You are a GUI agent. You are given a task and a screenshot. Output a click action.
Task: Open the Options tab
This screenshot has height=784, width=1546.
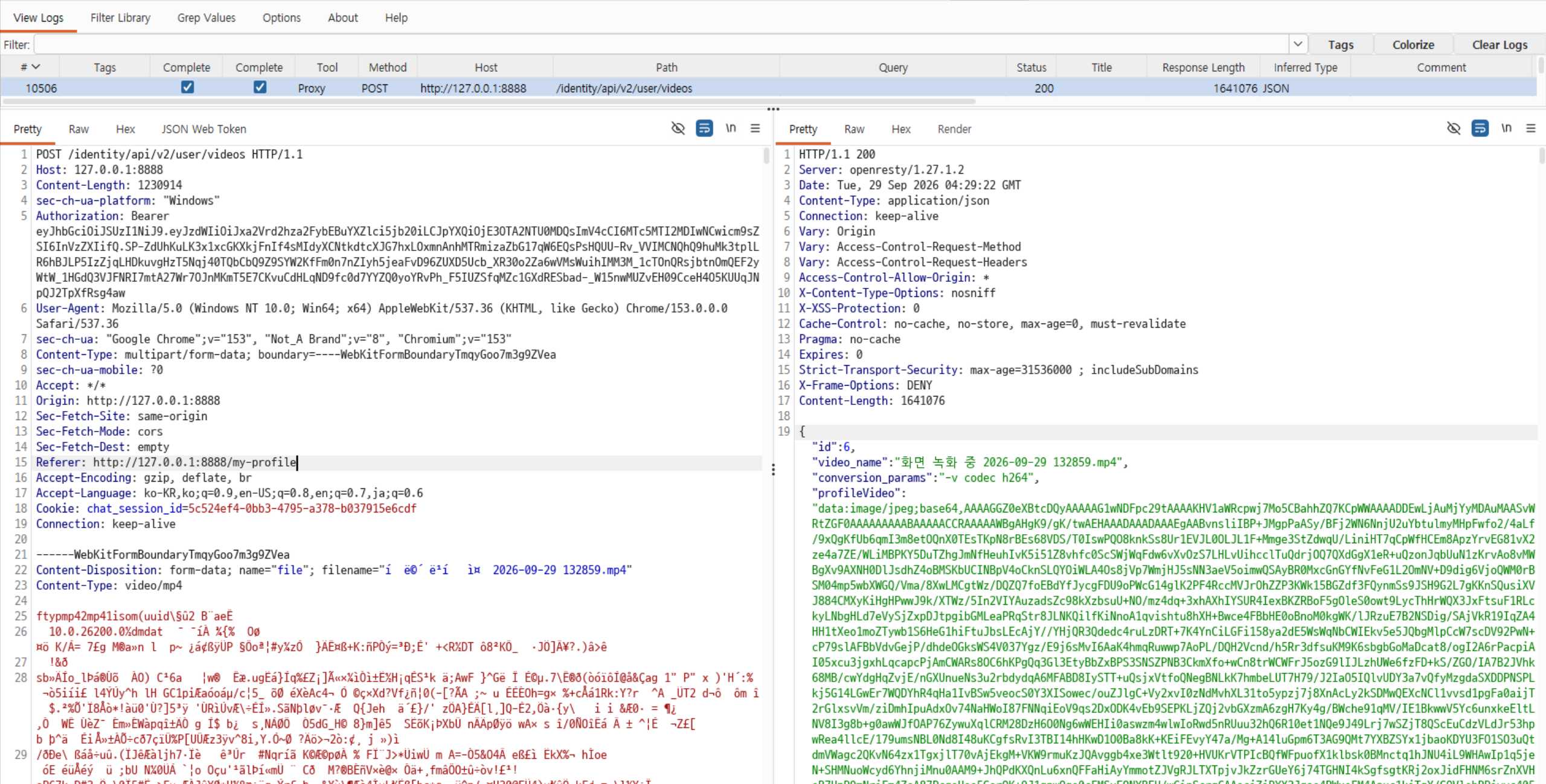click(281, 18)
